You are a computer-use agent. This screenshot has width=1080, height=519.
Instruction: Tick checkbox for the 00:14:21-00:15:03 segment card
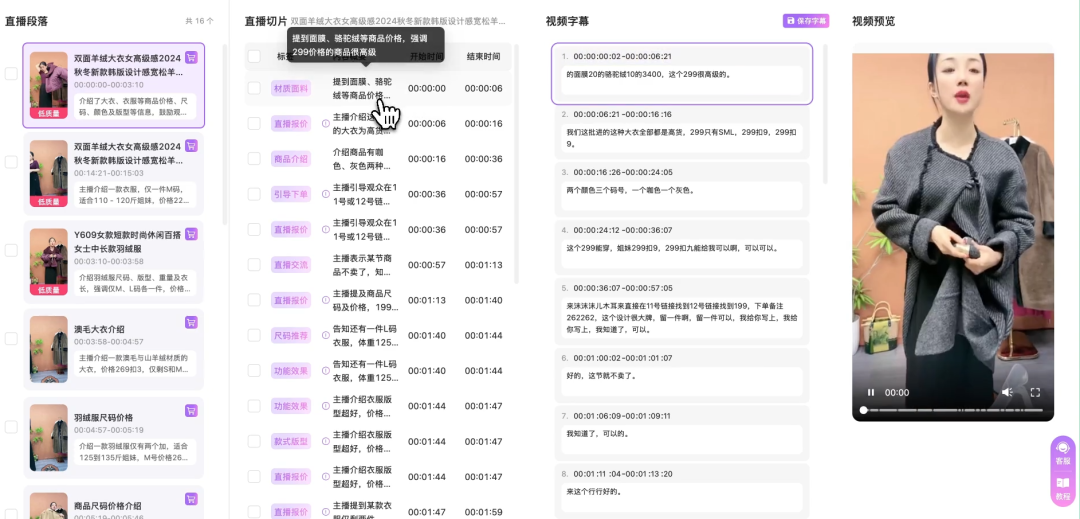click(11, 162)
